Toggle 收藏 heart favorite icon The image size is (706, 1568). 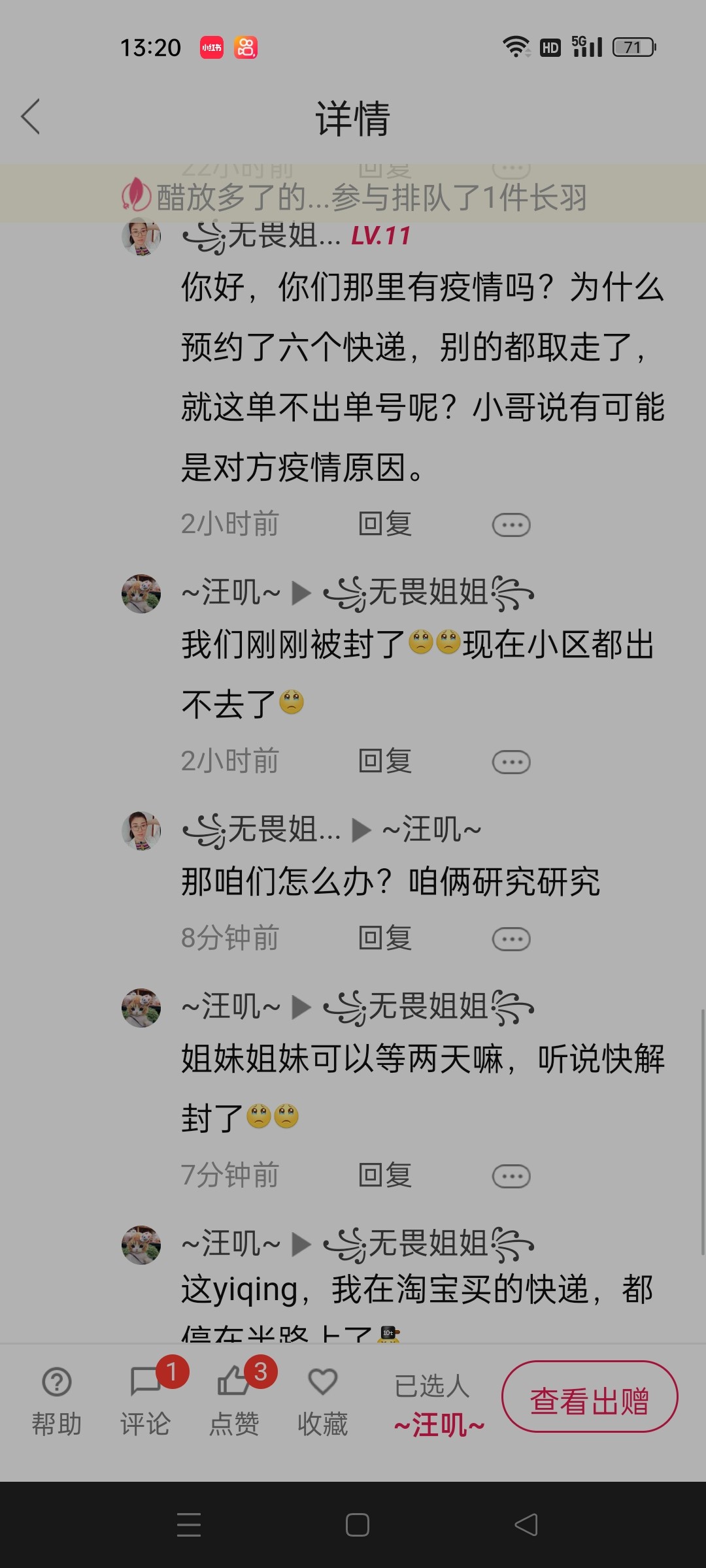click(322, 1382)
